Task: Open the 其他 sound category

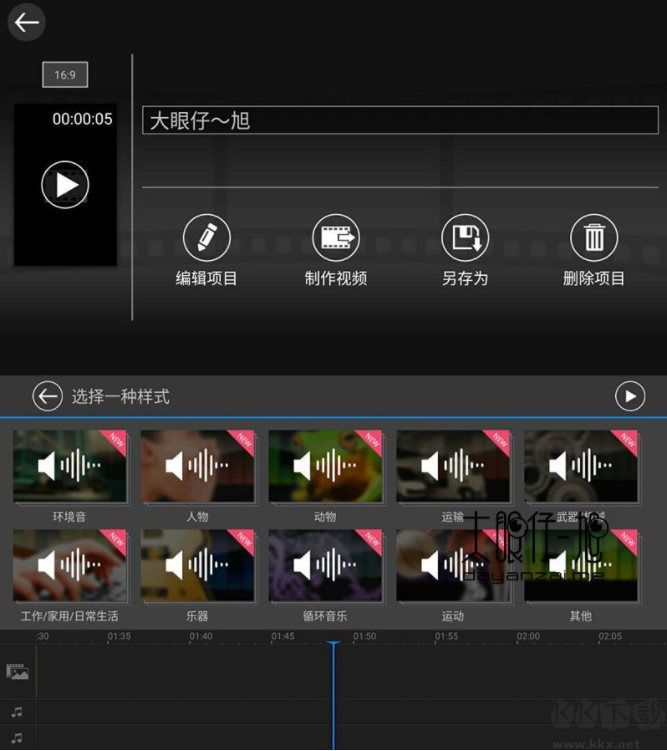Action: pyautogui.click(x=581, y=565)
